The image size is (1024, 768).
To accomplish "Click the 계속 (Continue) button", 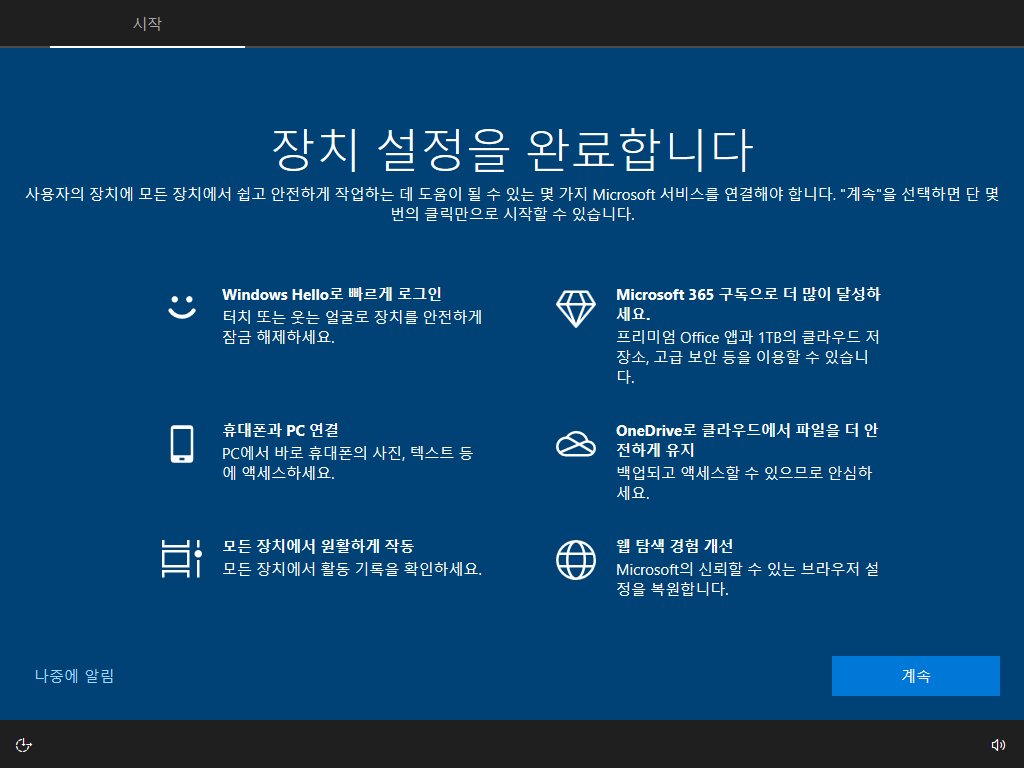I will point(915,675).
